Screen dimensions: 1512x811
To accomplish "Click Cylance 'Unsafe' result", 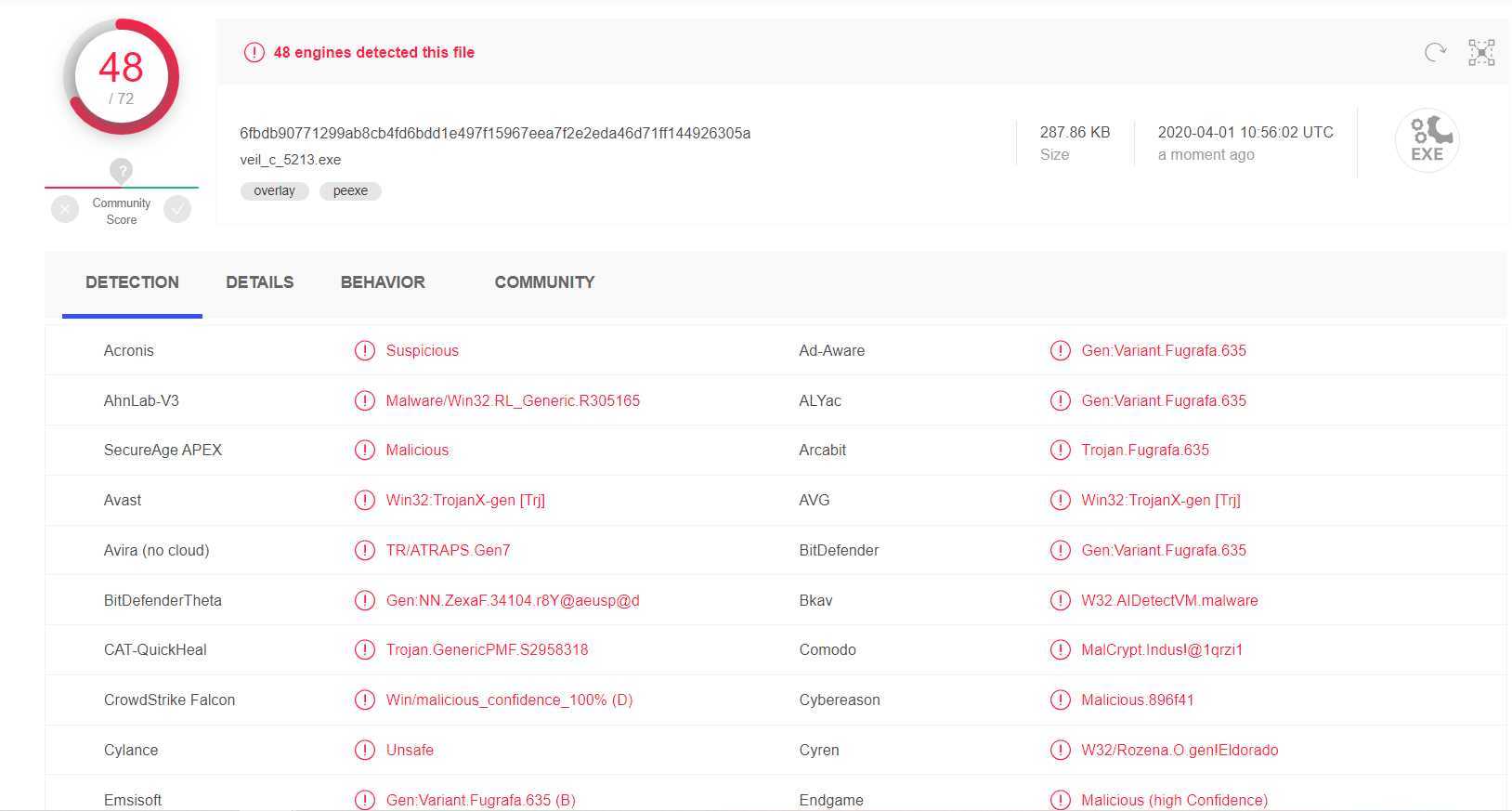I will pos(410,750).
